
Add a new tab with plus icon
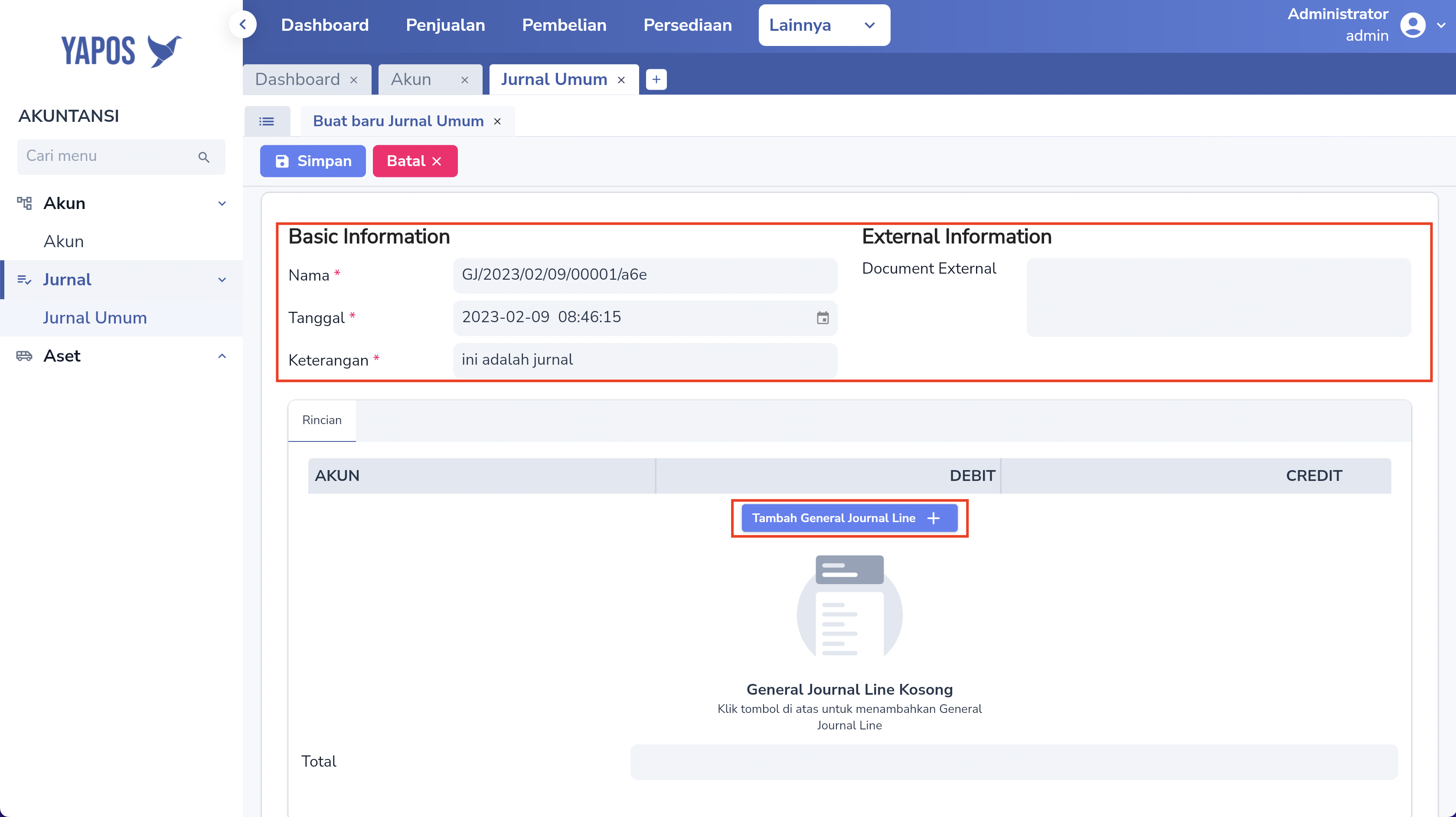[x=656, y=80]
